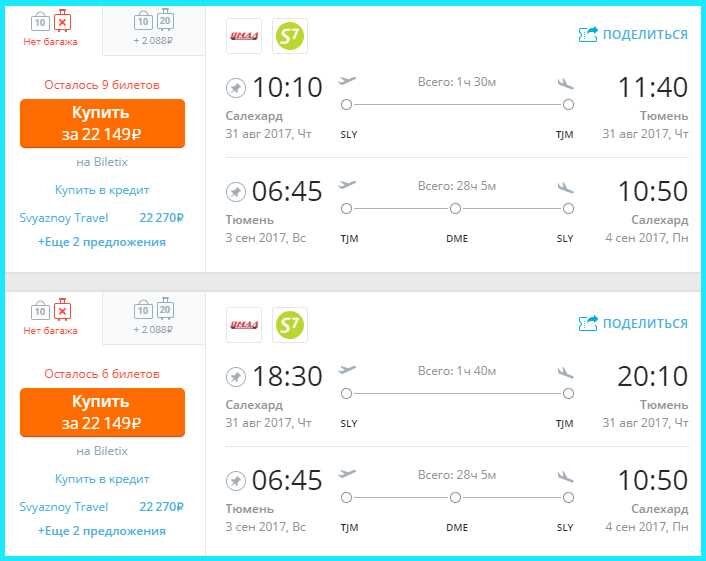The width and height of the screenshot is (706, 561).
Task: Open 'Купить в кредит' link in first offer
Action: (102, 190)
